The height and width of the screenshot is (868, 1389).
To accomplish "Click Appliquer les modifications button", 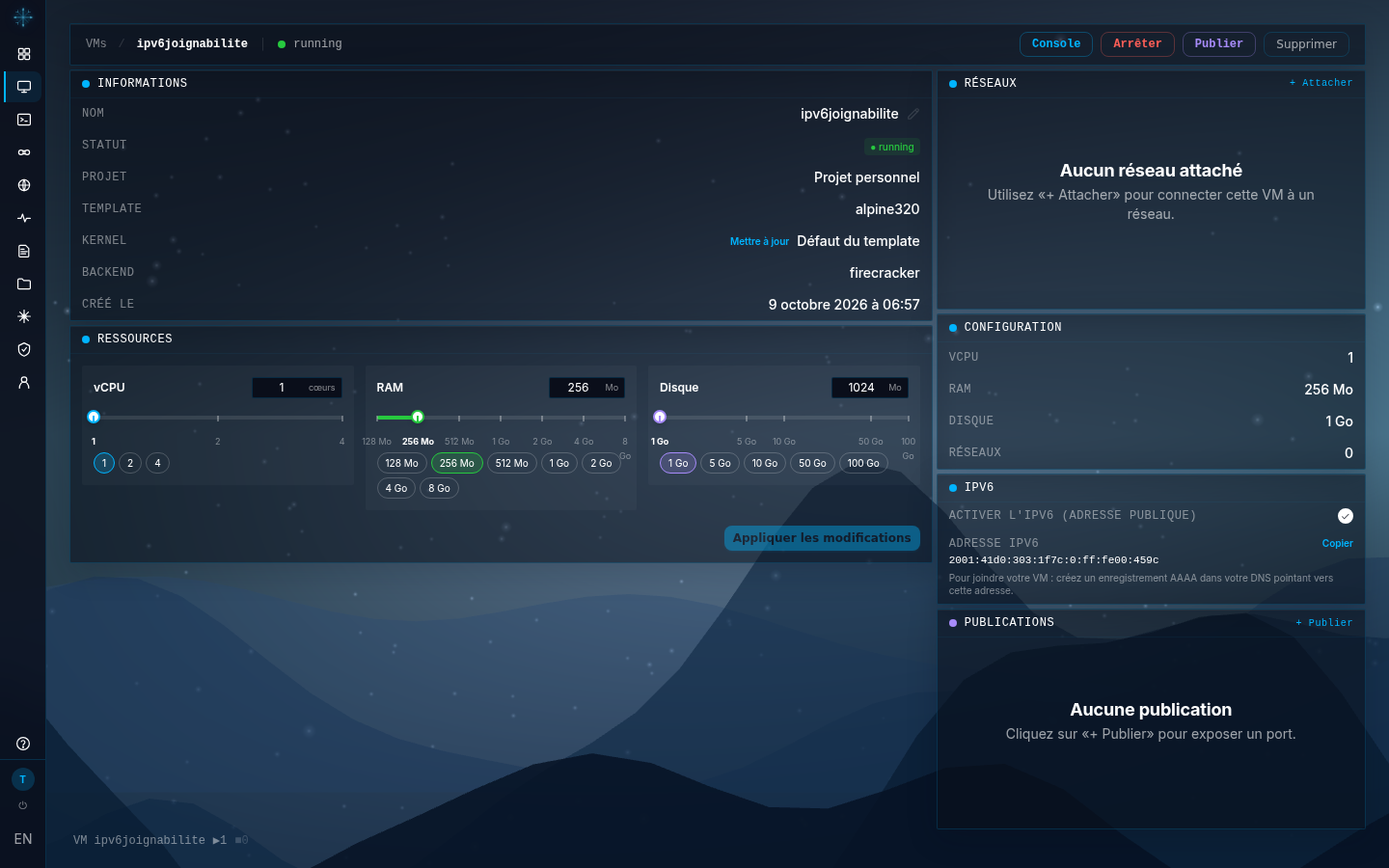I will pyautogui.click(x=822, y=538).
